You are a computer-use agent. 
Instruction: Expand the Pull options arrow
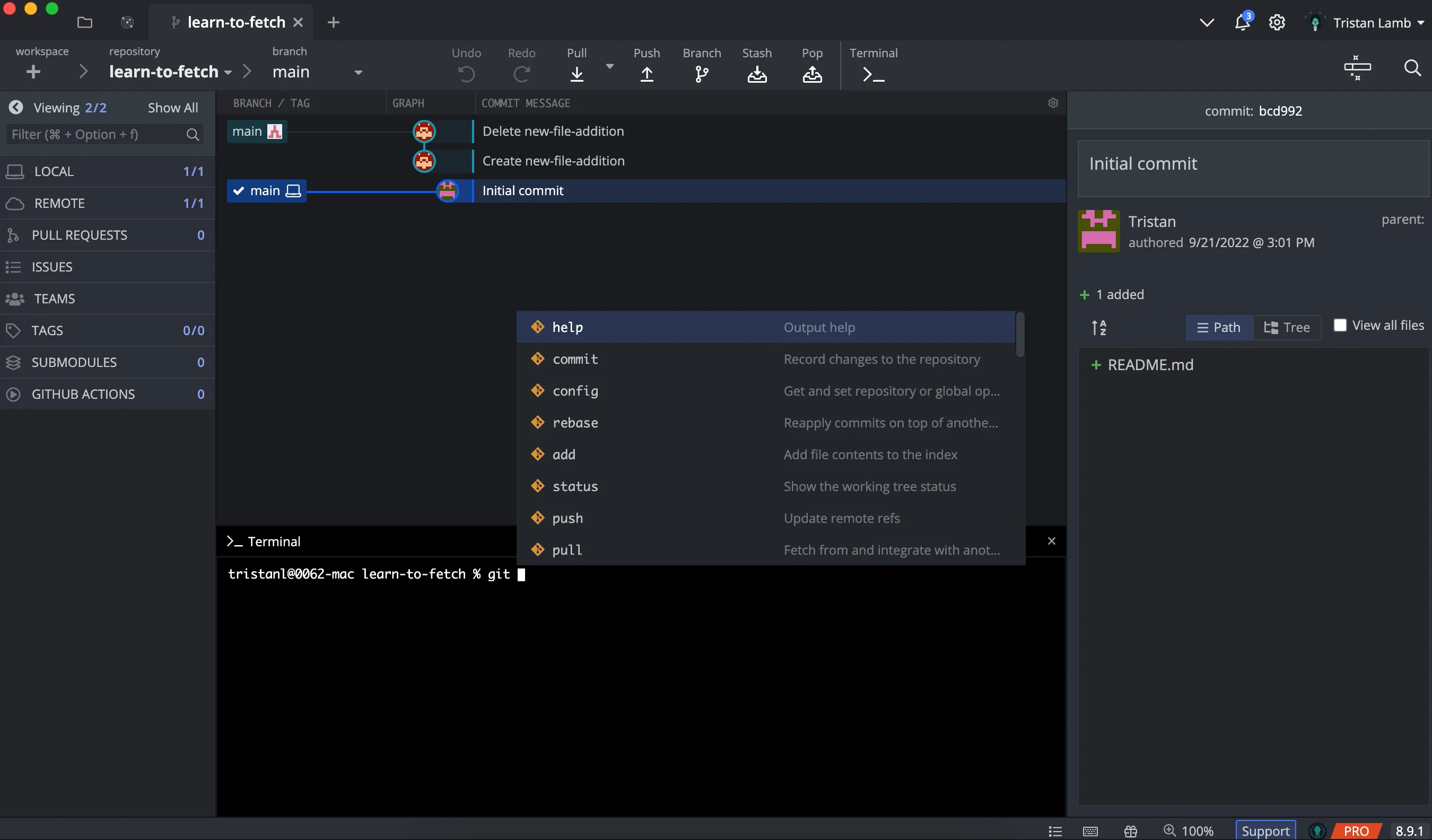(610, 66)
